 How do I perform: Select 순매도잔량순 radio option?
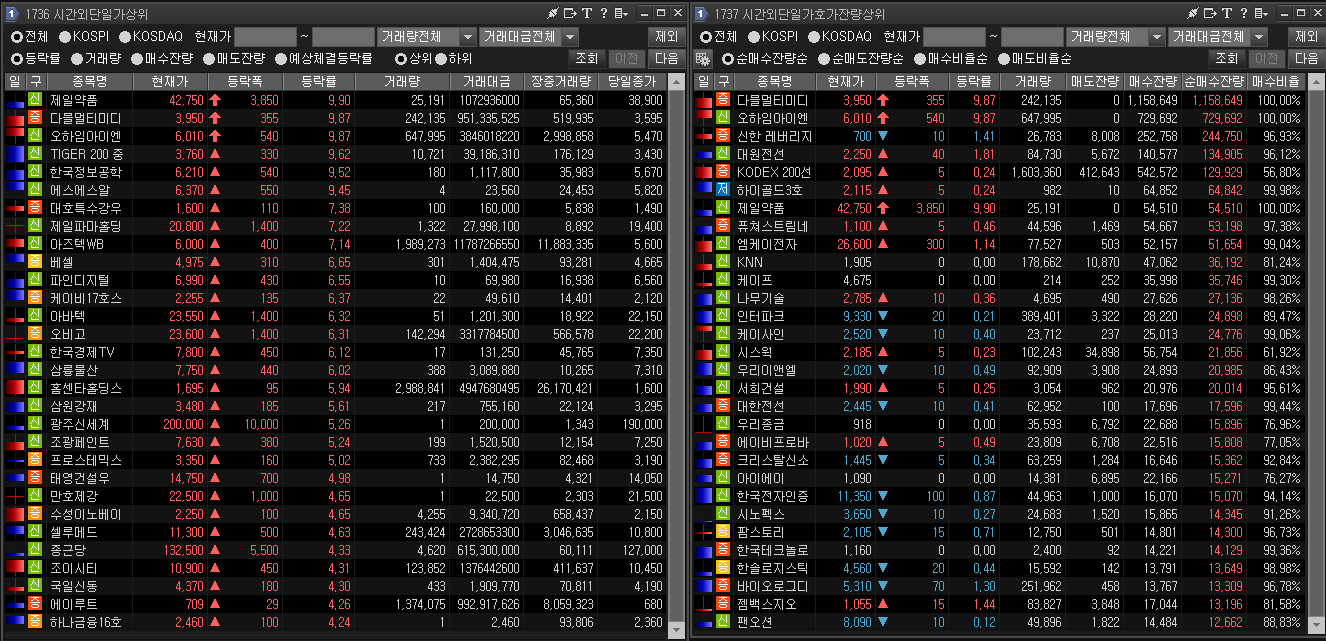(x=824, y=59)
